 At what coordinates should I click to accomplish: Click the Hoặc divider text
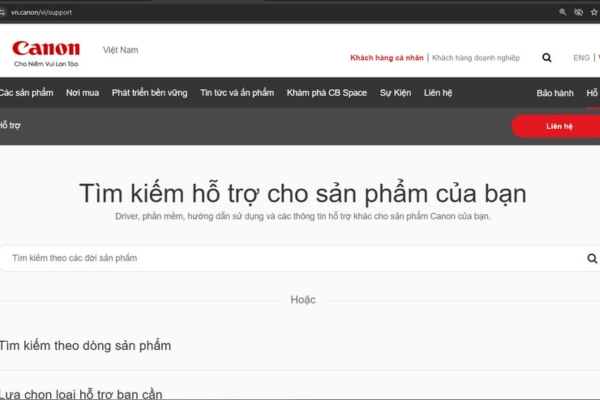click(x=303, y=300)
